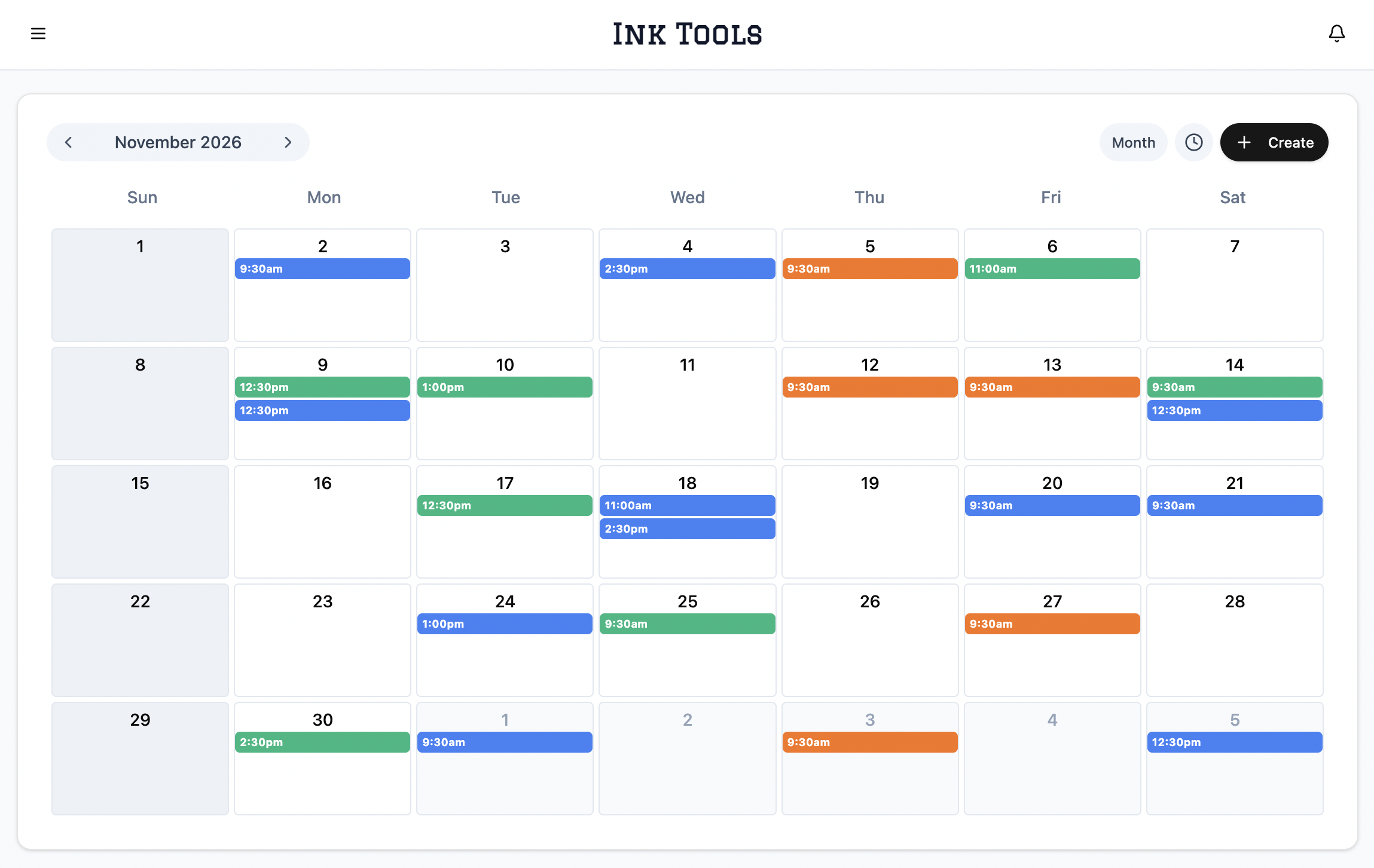
Task: Click the Ink Tools title
Action: click(687, 34)
